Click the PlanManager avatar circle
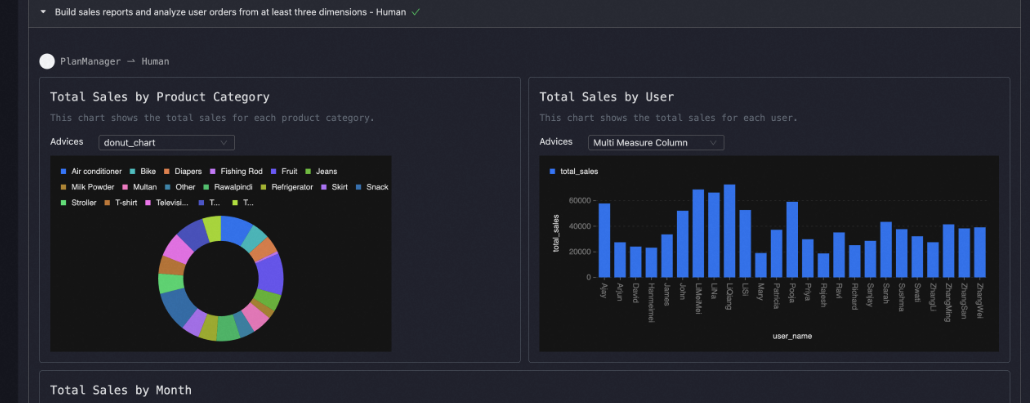 point(47,61)
